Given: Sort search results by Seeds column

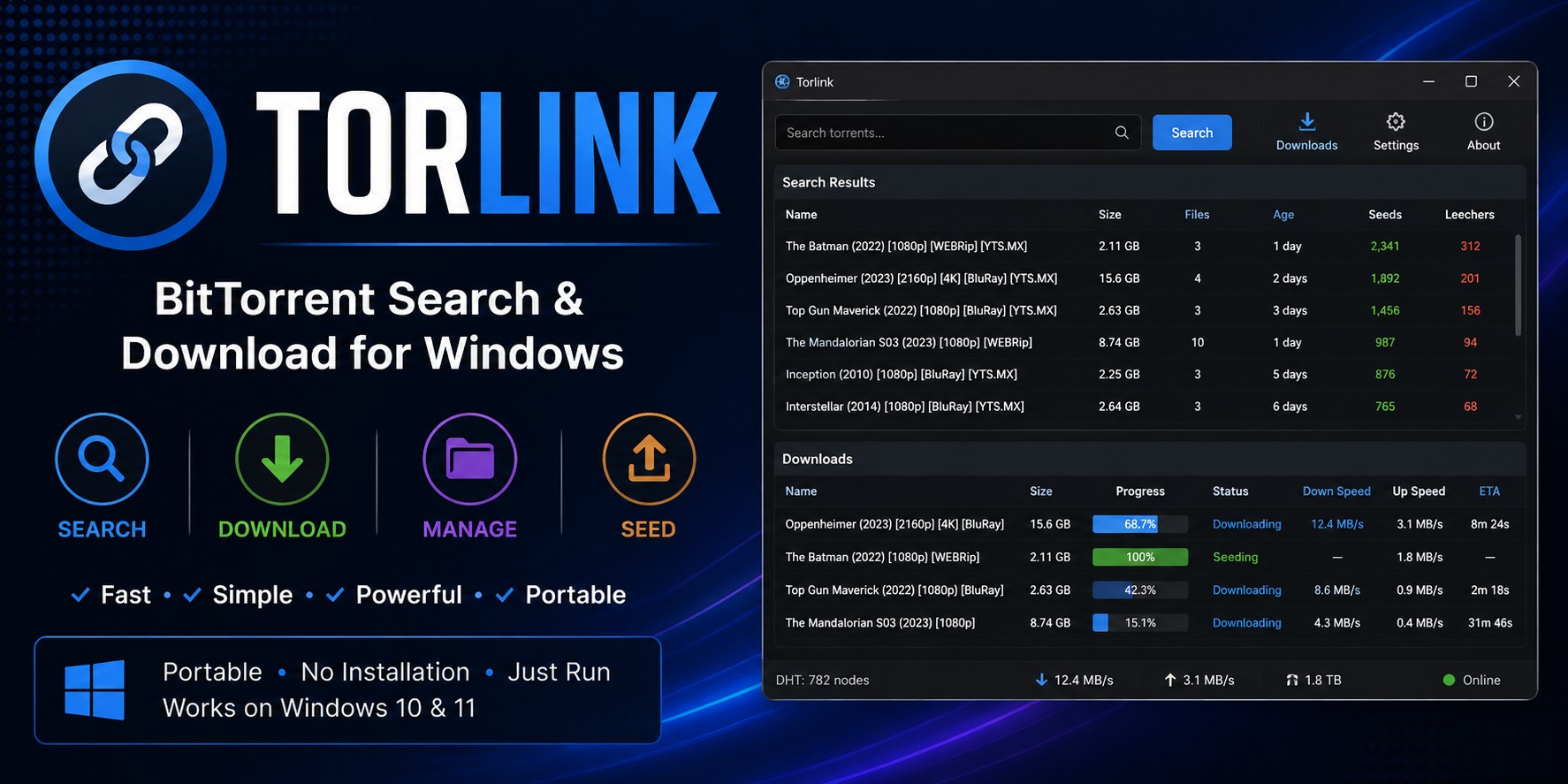Looking at the screenshot, I should [1385, 215].
